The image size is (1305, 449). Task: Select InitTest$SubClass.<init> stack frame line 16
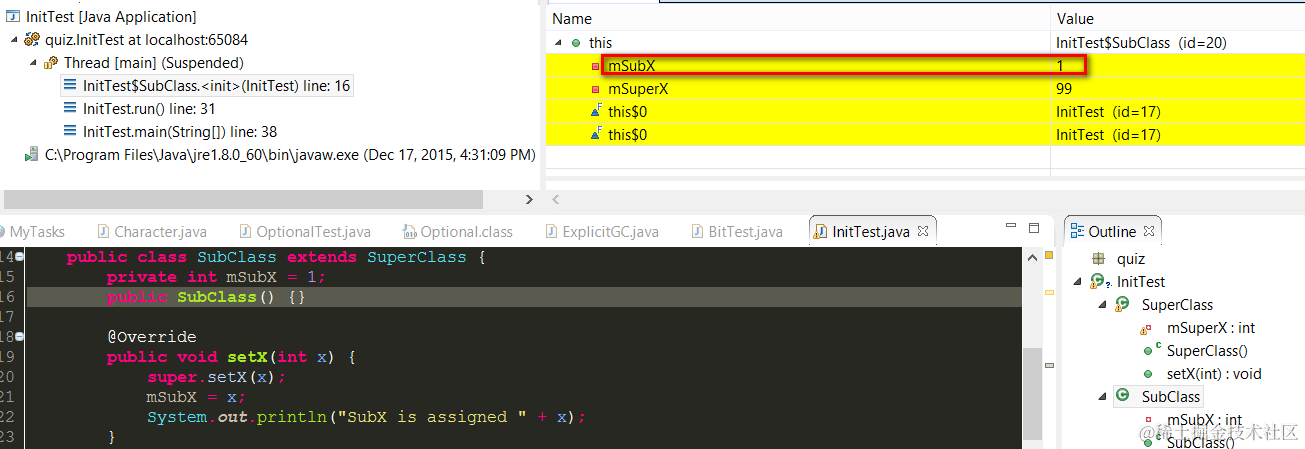click(216, 86)
